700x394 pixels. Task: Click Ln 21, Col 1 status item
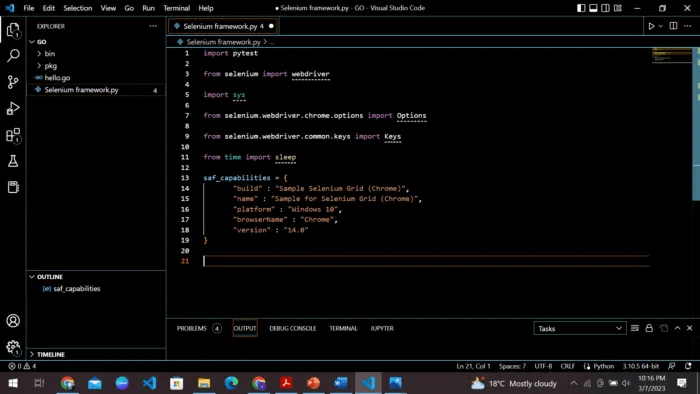click(473, 366)
